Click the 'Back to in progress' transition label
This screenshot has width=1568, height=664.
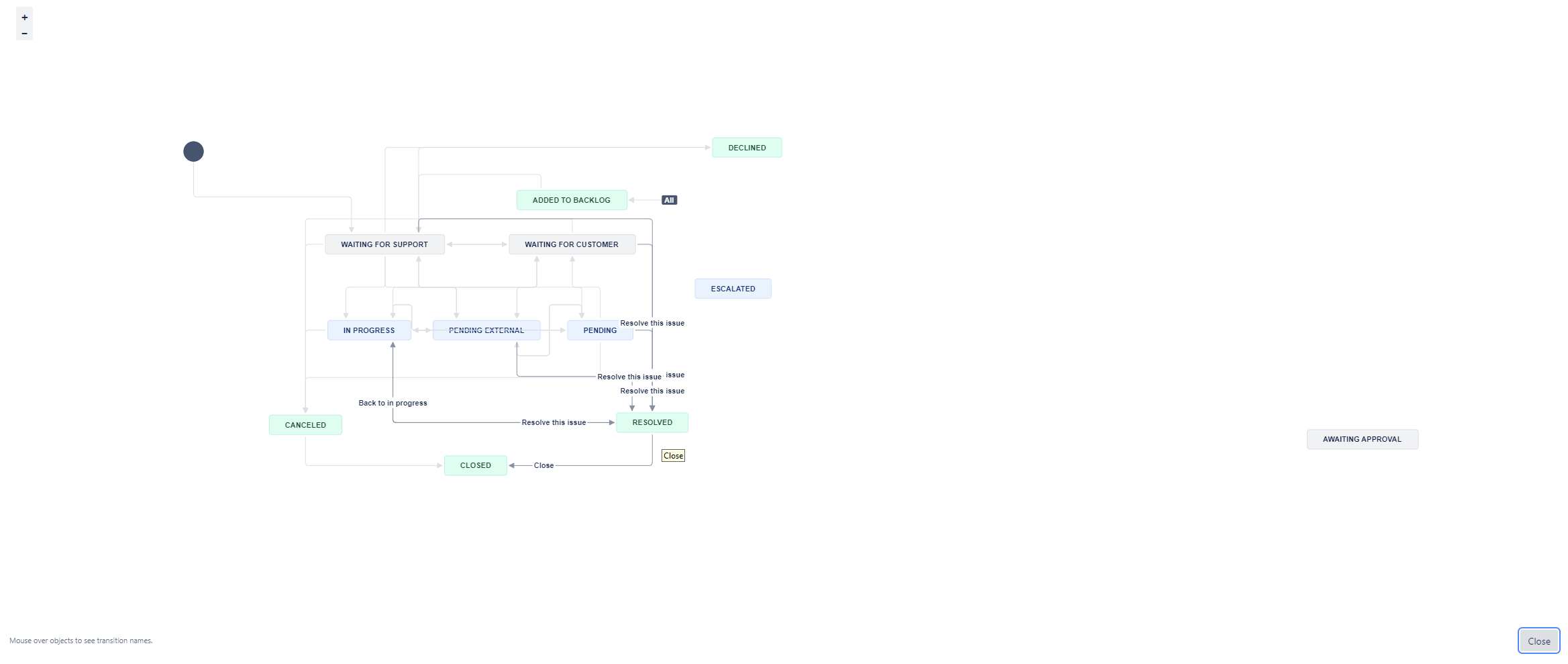pos(393,403)
